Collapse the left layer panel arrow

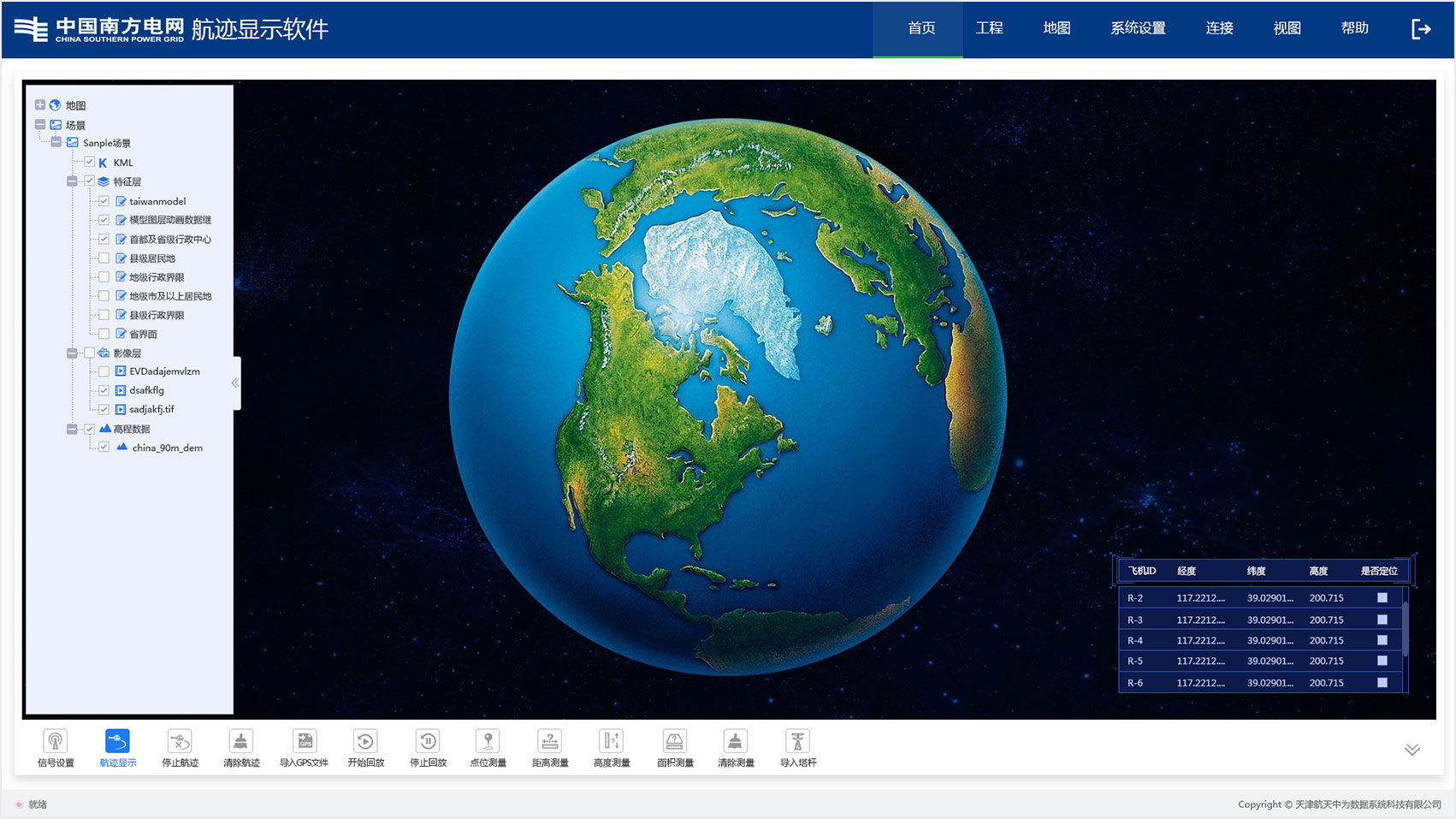pyautogui.click(x=235, y=383)
